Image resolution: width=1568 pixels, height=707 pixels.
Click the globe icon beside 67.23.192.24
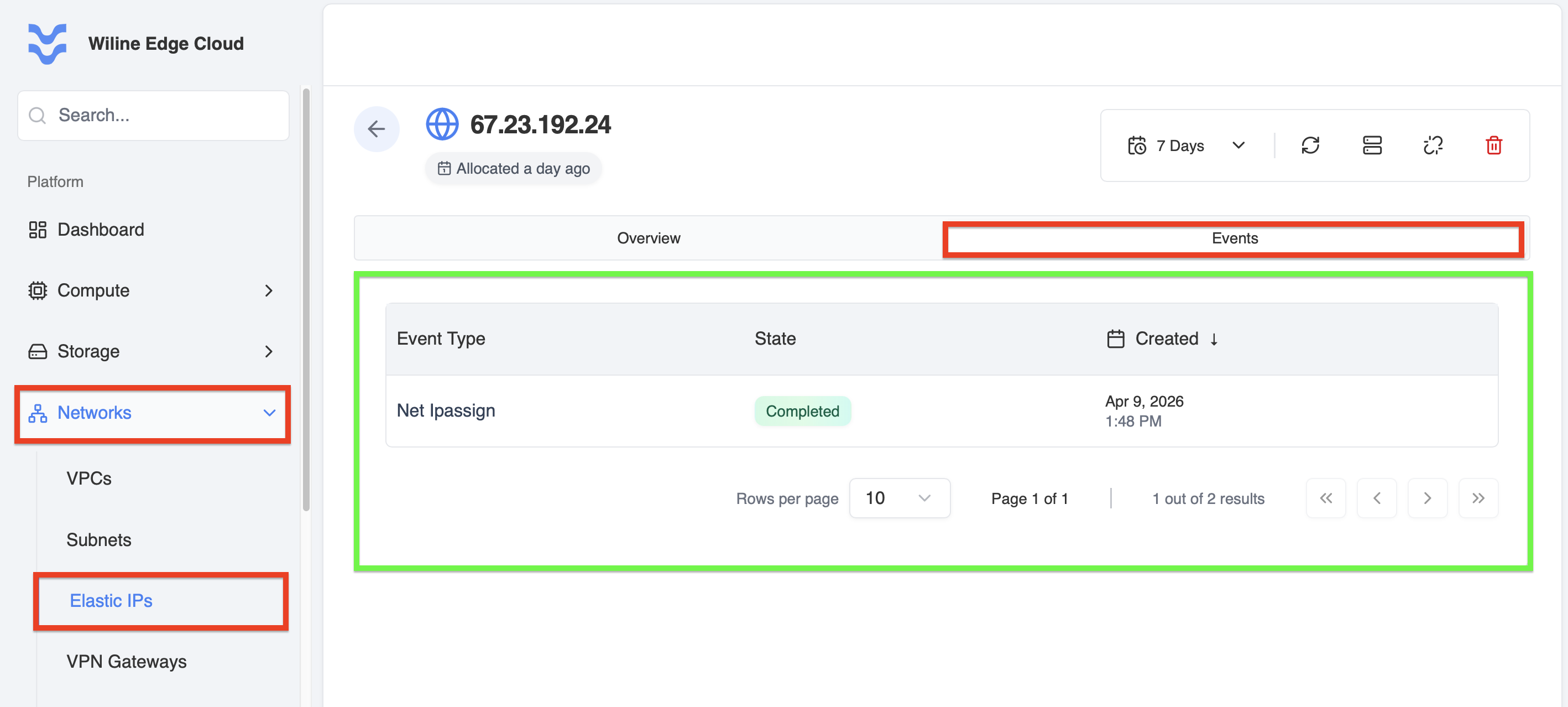[442, 124]
